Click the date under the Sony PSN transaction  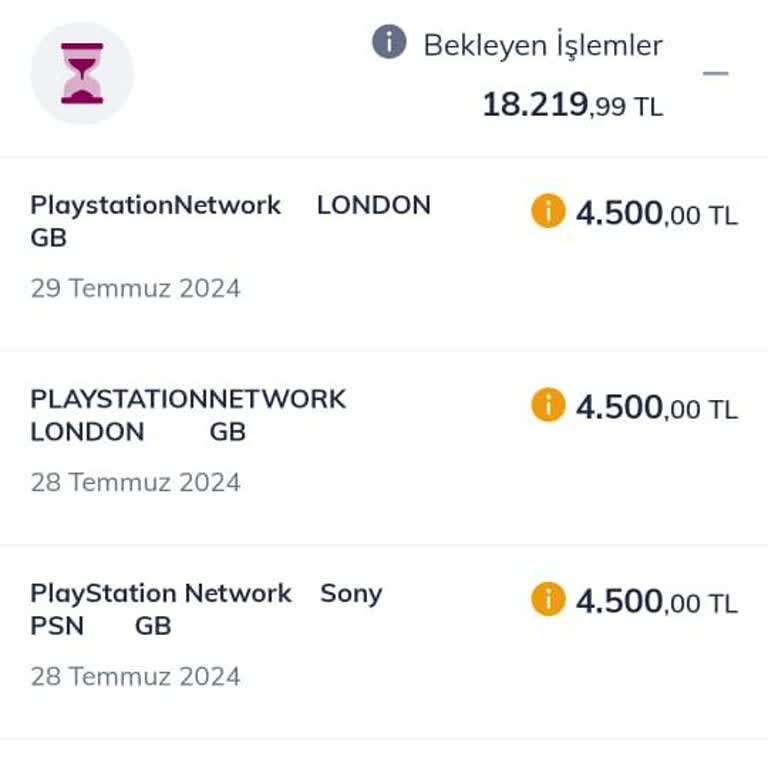pyautogui.click(x=135, y=676)
